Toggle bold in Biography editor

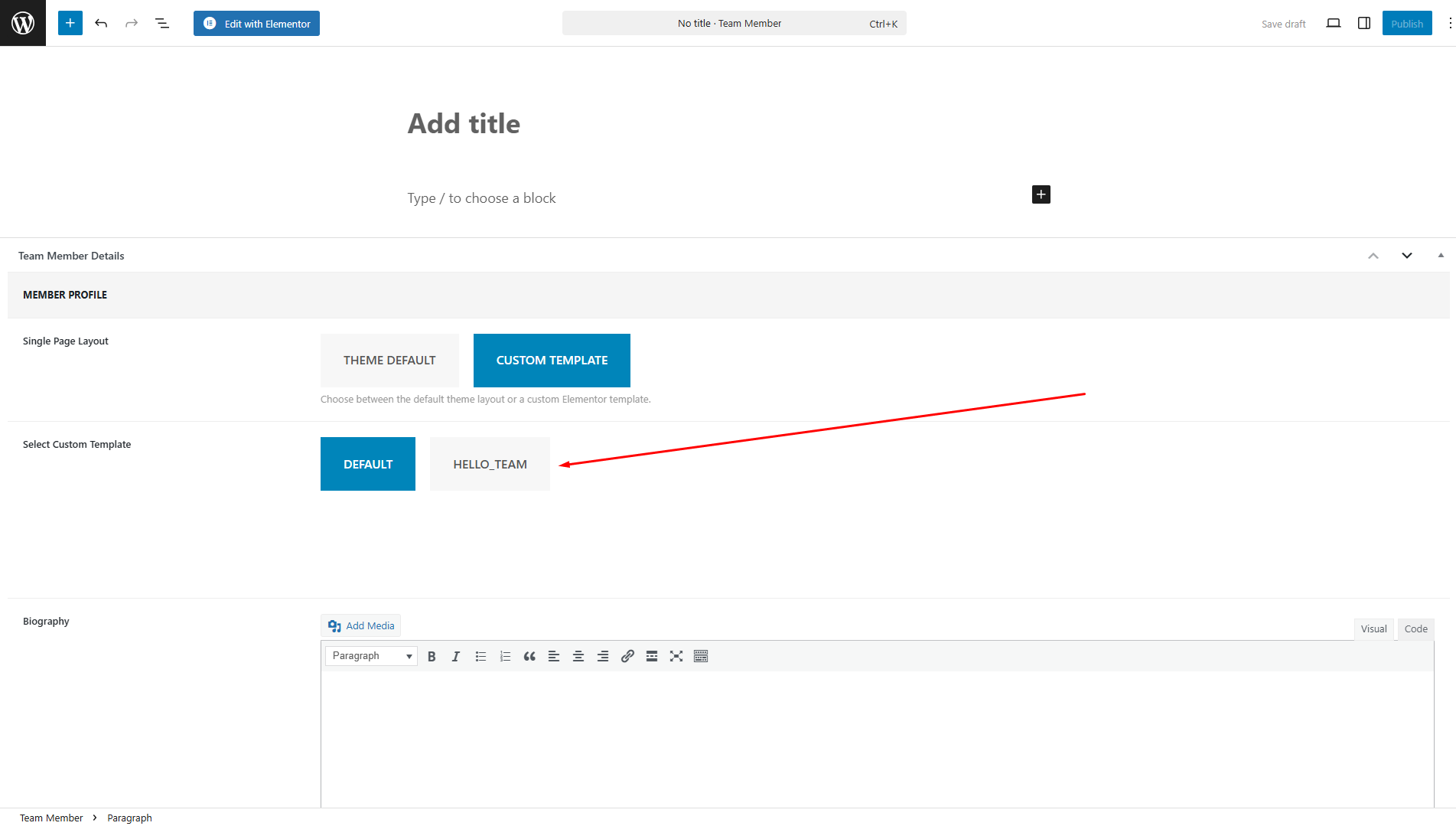point(432,656)
